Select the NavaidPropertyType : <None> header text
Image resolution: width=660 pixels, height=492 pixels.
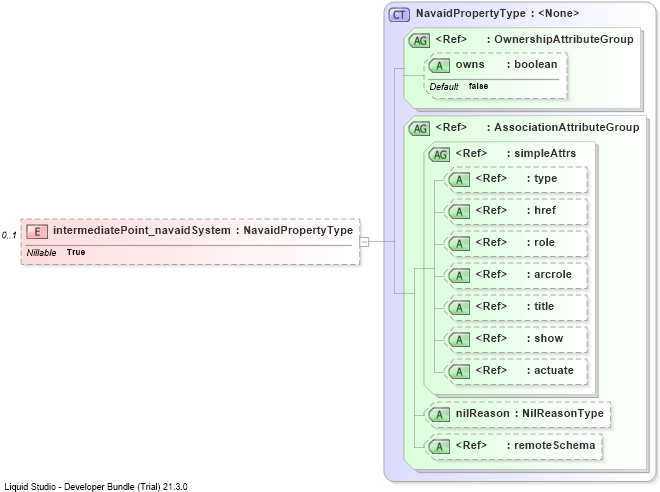tap(498, 13)
